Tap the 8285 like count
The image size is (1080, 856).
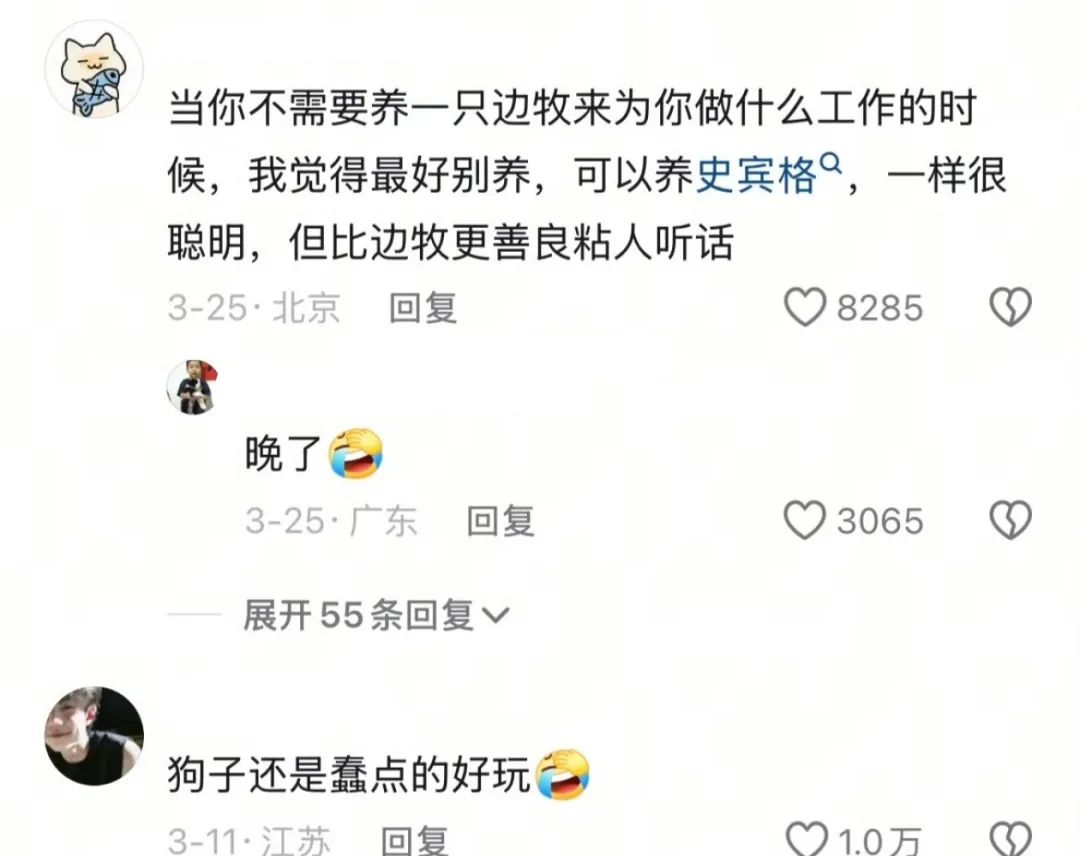coord(880,308)
